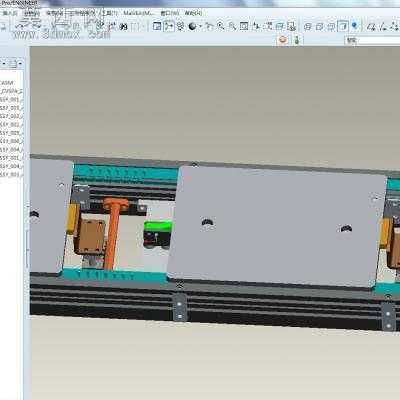Select the Shading display style
Image resolution: width=400 pixels, height=400 pixels.
coord(343,26)
